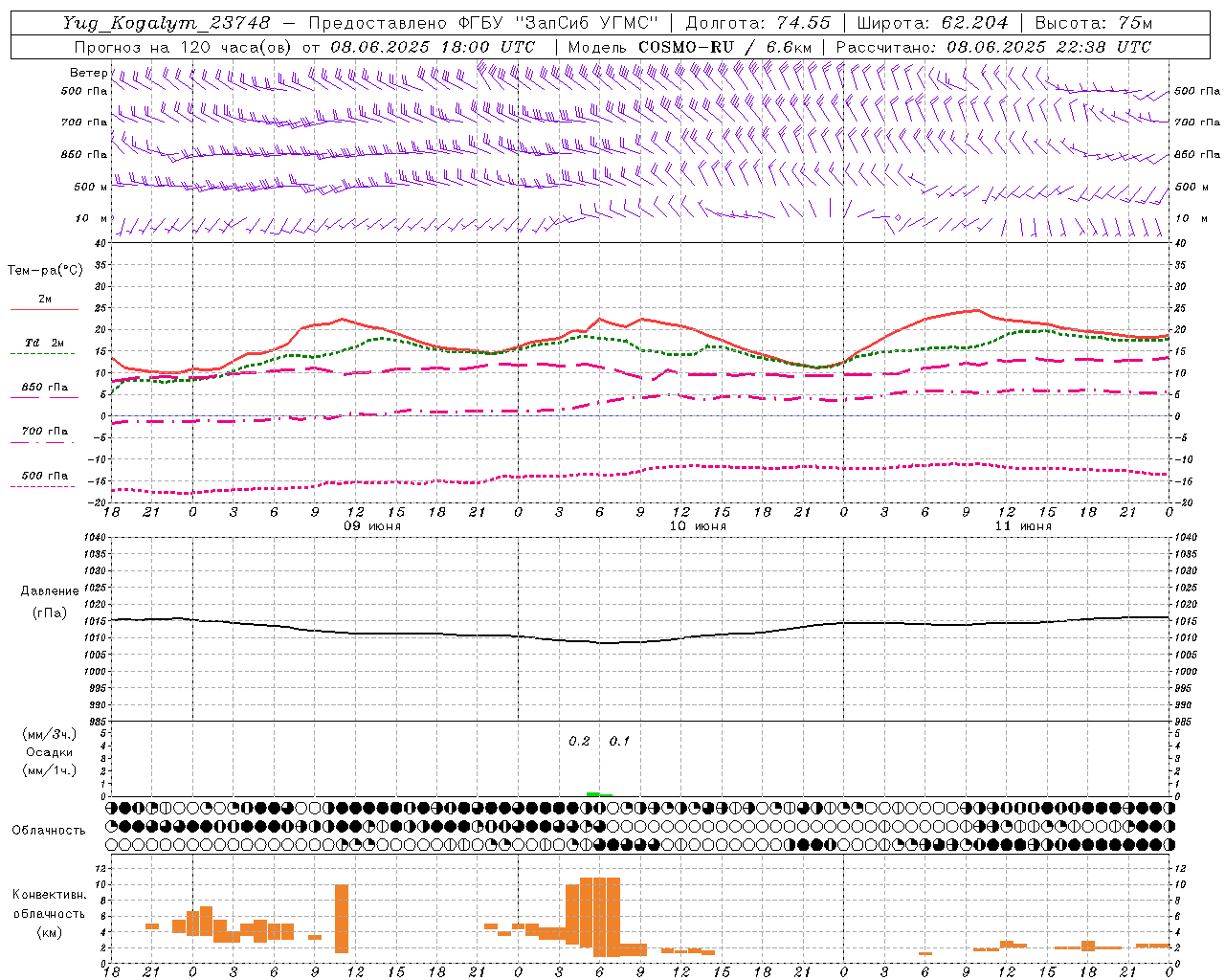This screenshot has height=980, width=1225.
Task: Click the (км) unit under convective cloud label
Action: 50,932
